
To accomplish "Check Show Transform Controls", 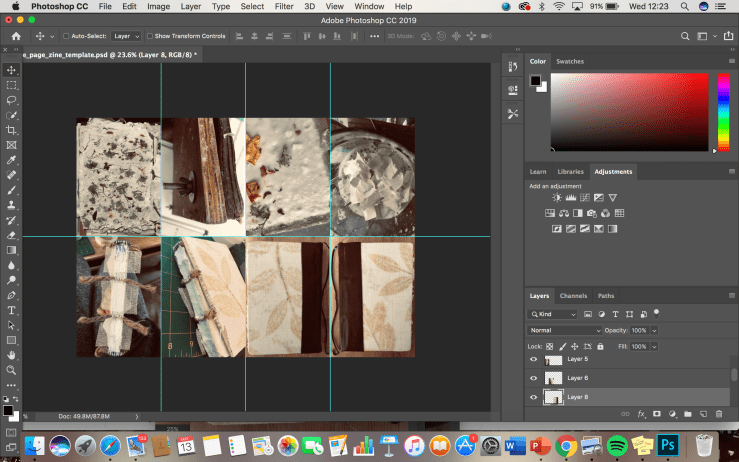I will point(150,36).
